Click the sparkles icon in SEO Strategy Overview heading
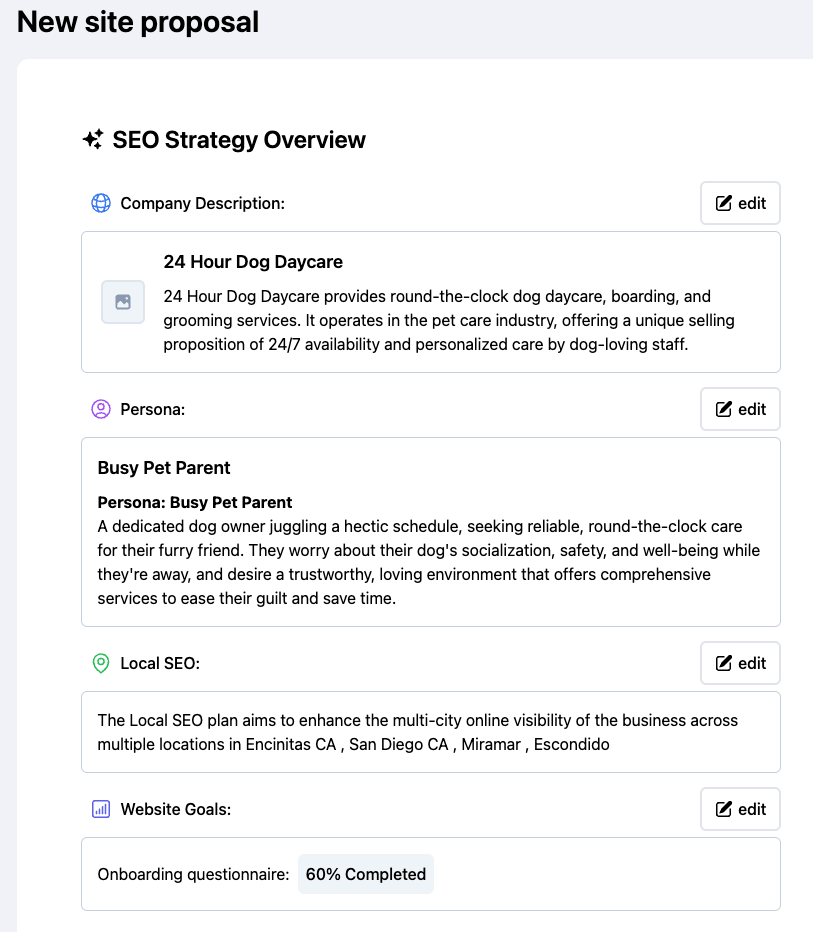This screenshot has height=932, width=813. coord(93,140)
